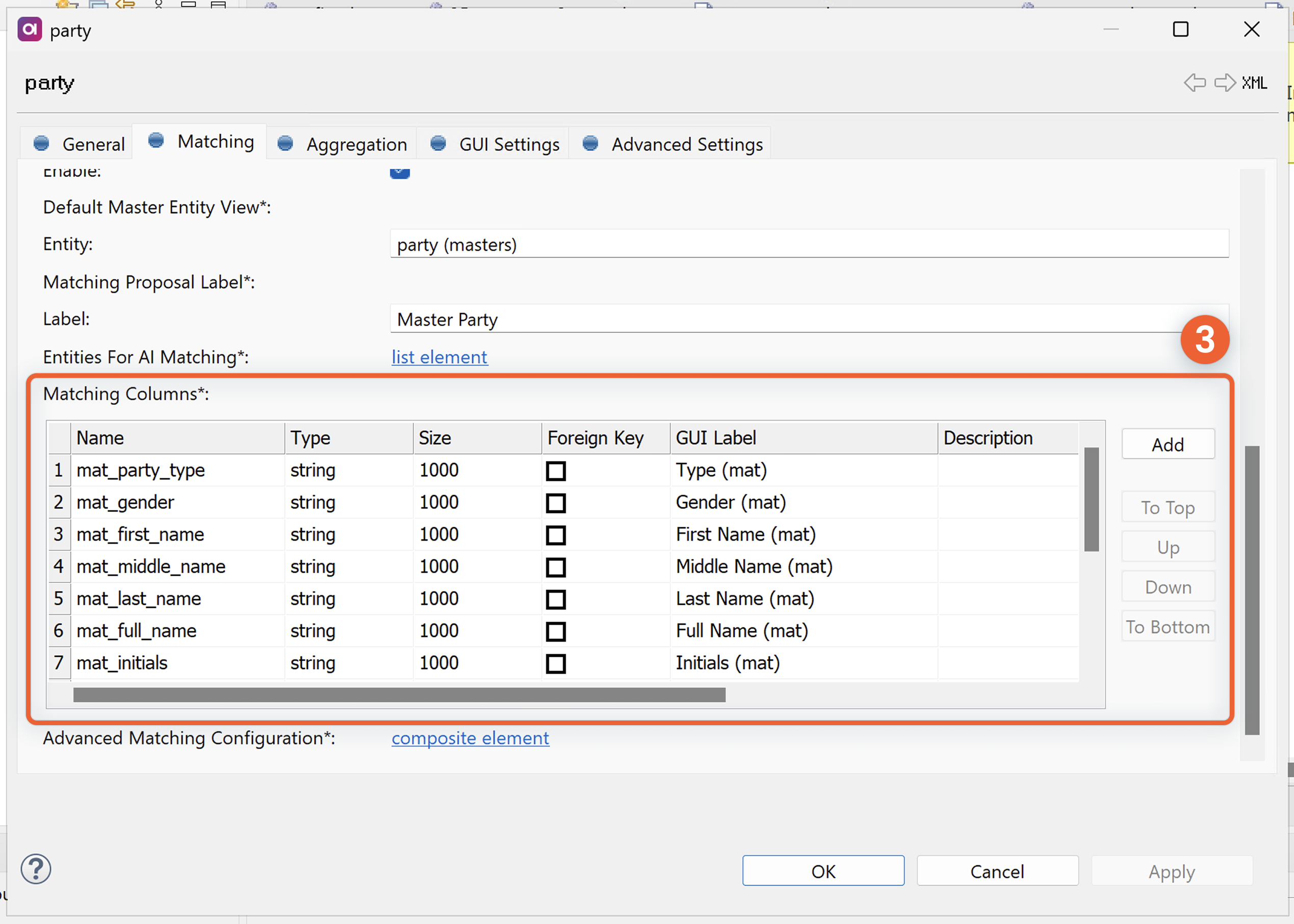Apply the matching configuration changes
Image resolution: width=1294 pixels, height=924 pixels.
(x=1171, y=871)
